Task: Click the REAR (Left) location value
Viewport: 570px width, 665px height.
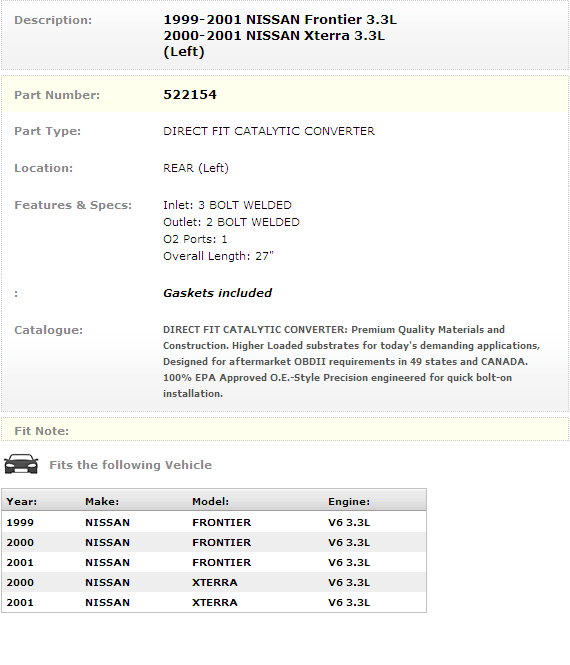Action: (196, 168)
